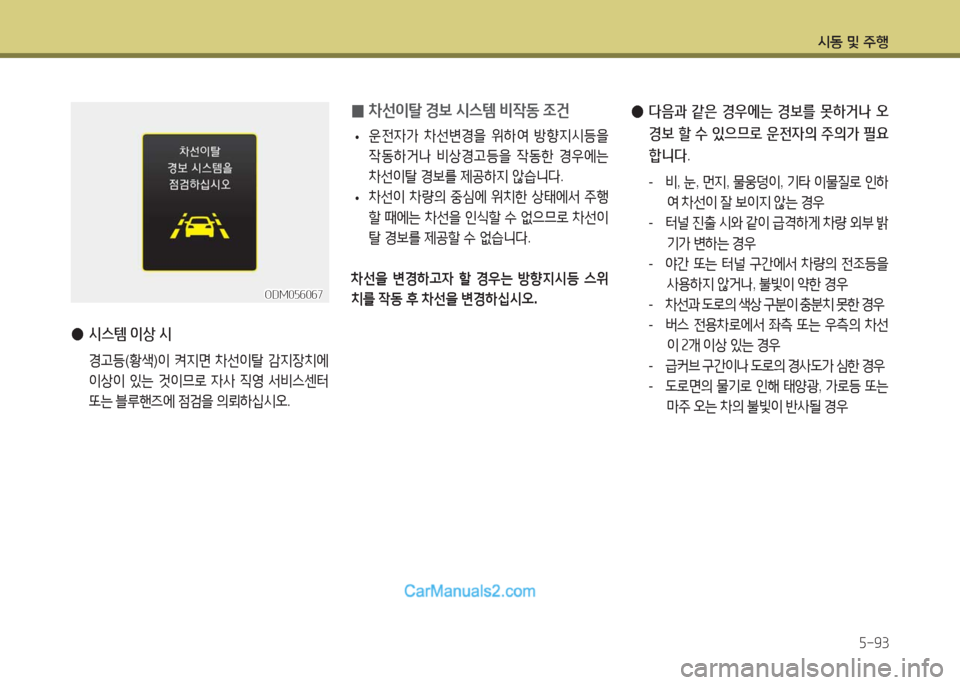Click the heading '시스템 이상 시'
960x685 pixels.
(130, 334)
